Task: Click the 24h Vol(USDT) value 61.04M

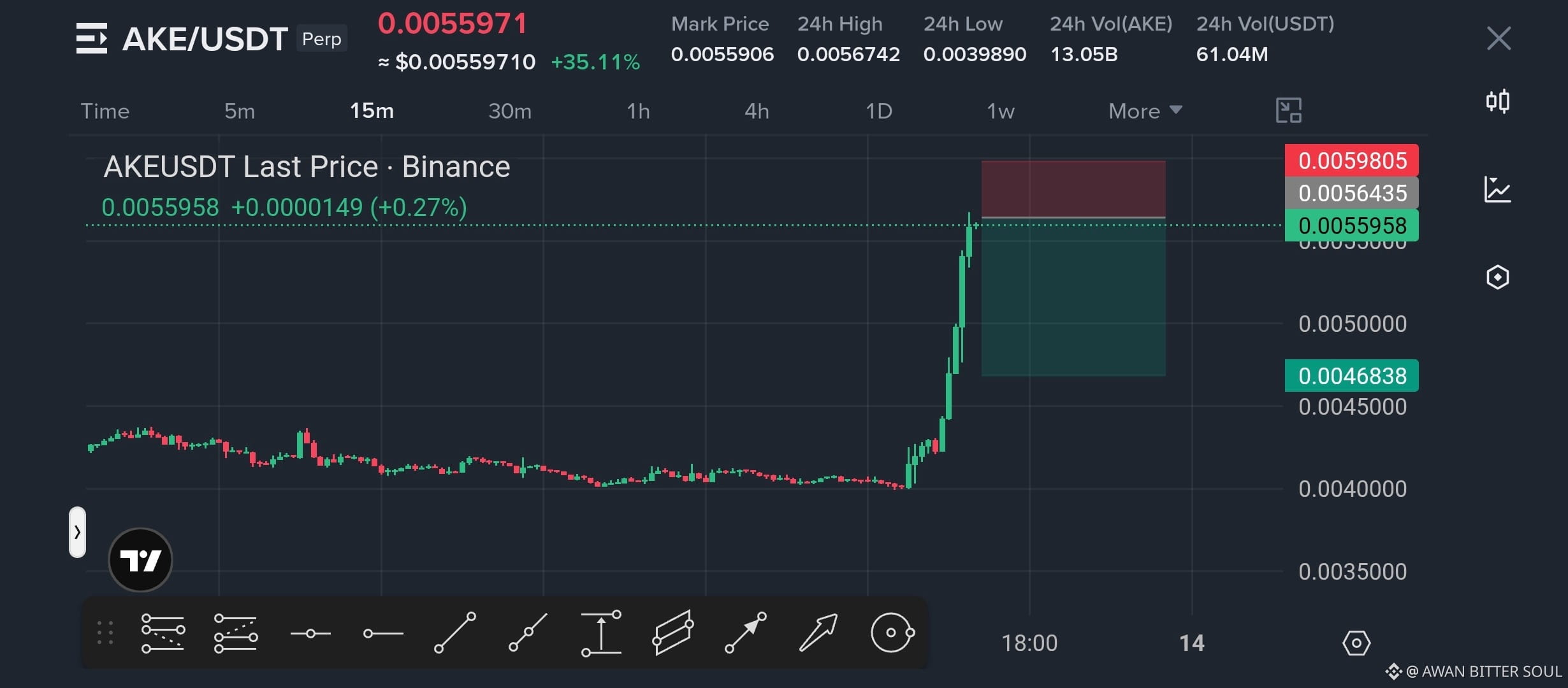Action: pyautogui.click(x=1232, y=54)
